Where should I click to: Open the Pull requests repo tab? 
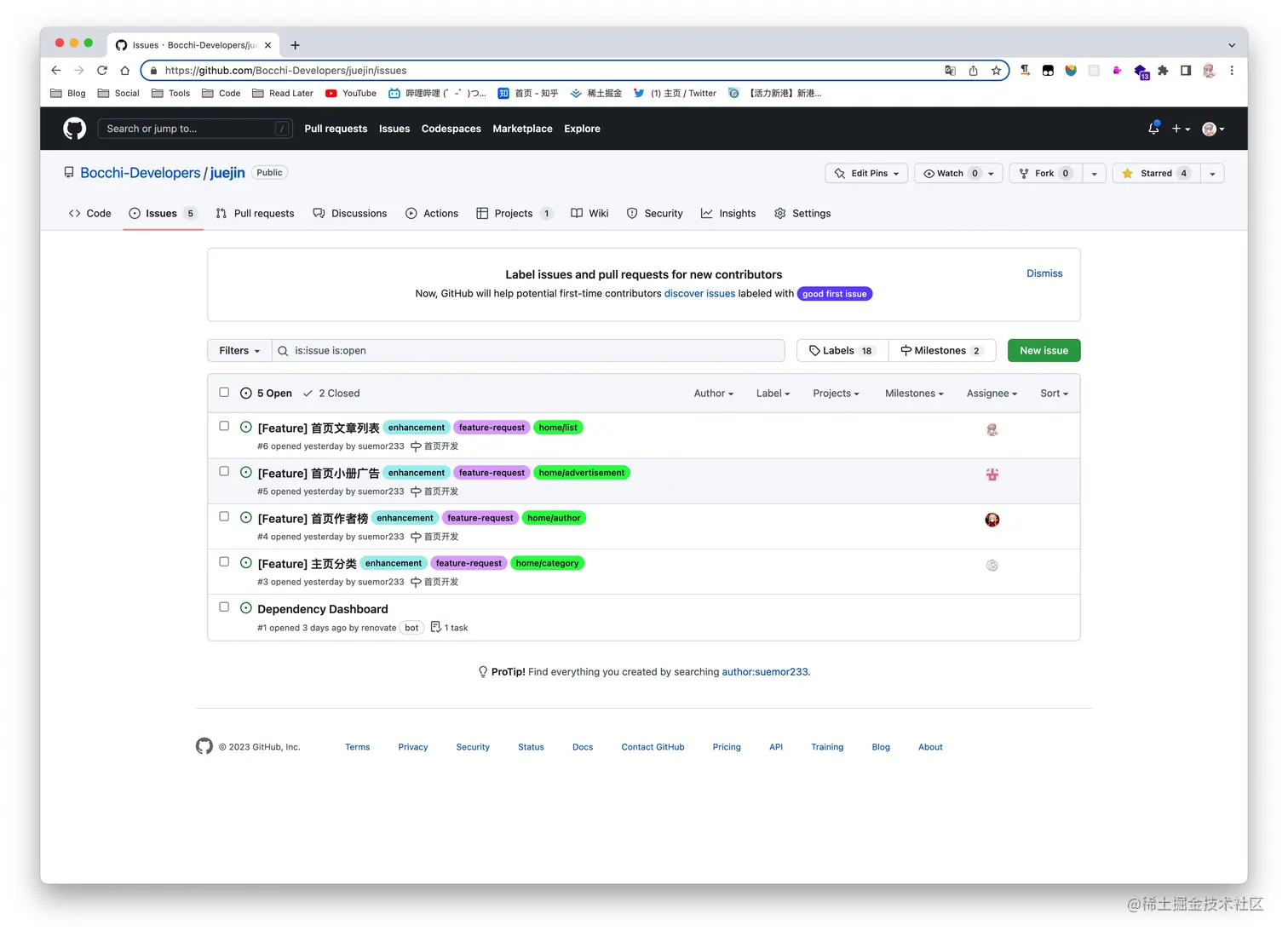(x=255, y=214)
